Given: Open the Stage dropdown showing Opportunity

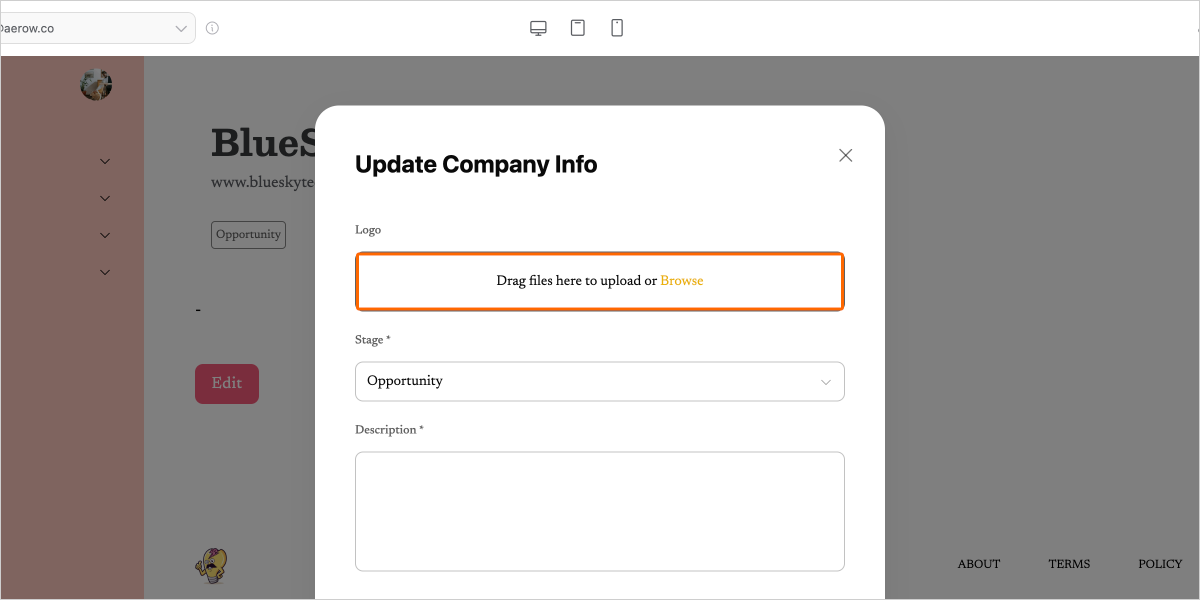Looking at the screenshot, I should (x=599, y=381).
